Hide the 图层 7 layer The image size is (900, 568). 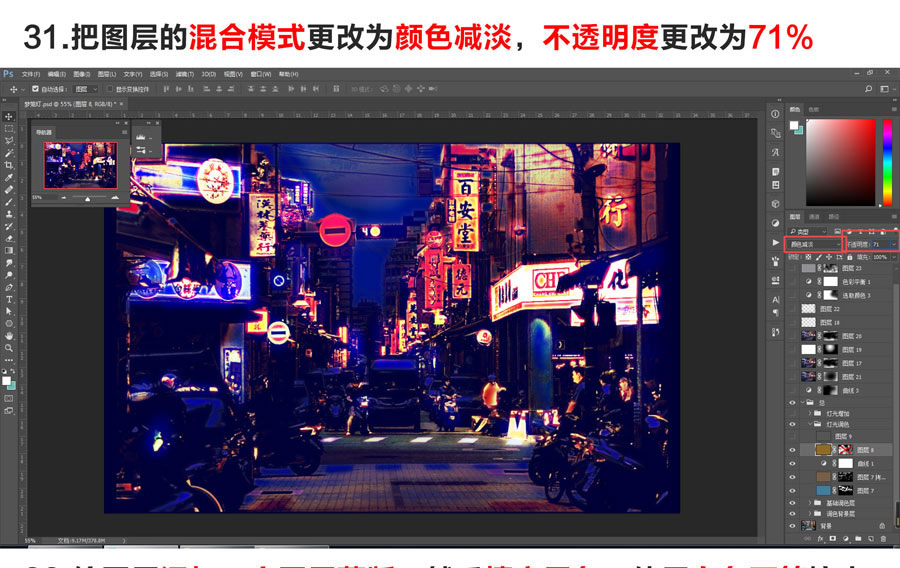coord(793,491)
